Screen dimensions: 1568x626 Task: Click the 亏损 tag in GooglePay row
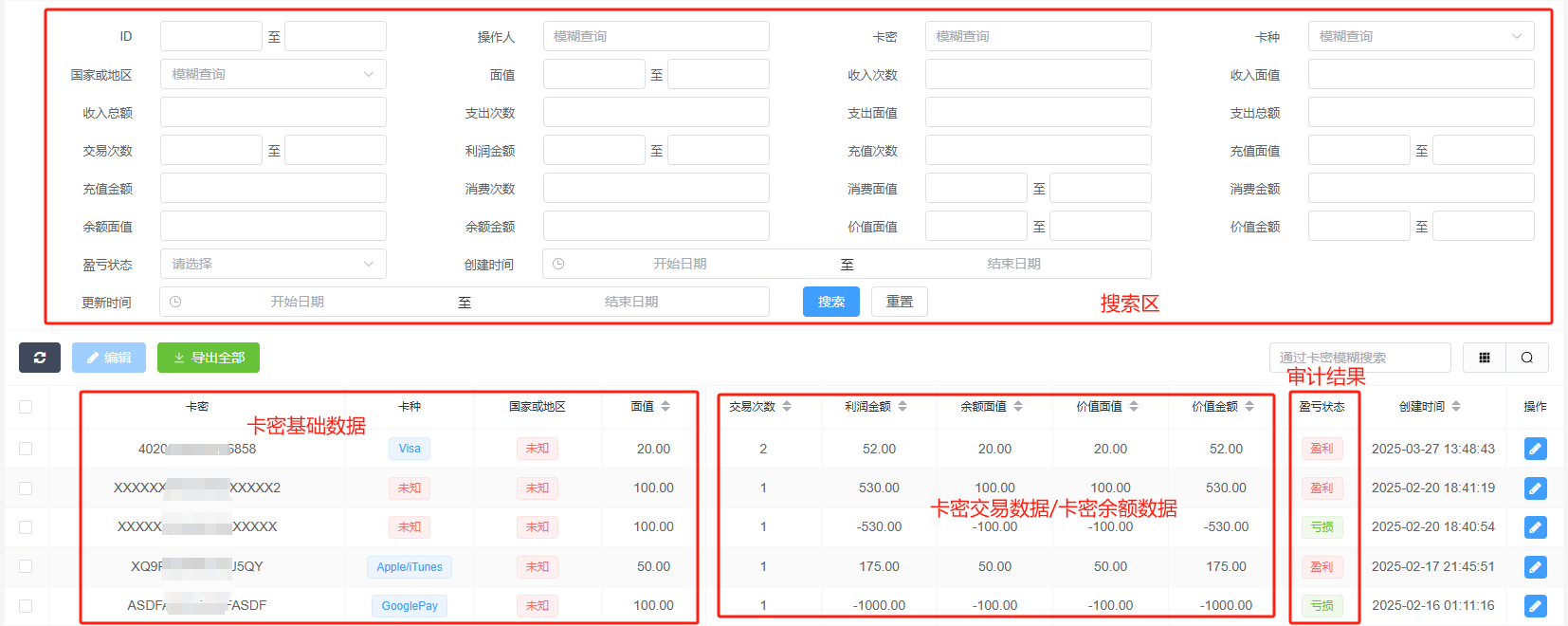coord(1322,606)
